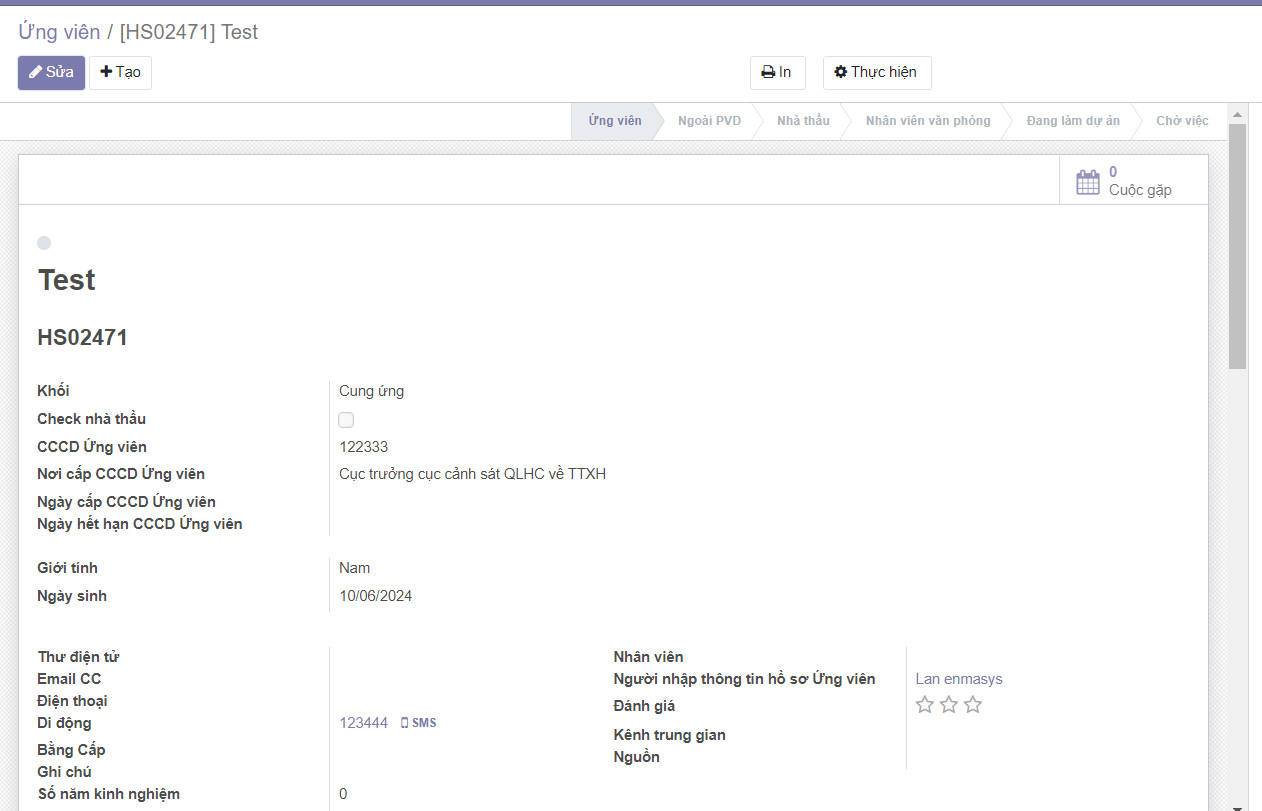Click the grey kanban state dot above Test
This screenshot has height=811, width=1262.
(x=44, y=243)
